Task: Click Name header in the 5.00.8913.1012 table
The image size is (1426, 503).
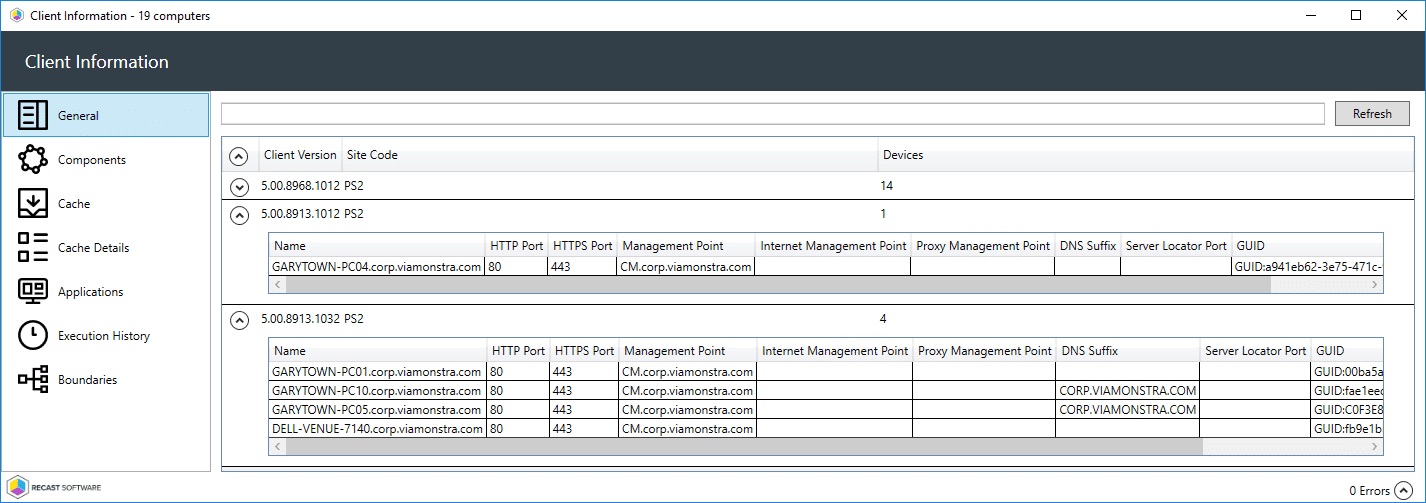Action: click(377, 246)
